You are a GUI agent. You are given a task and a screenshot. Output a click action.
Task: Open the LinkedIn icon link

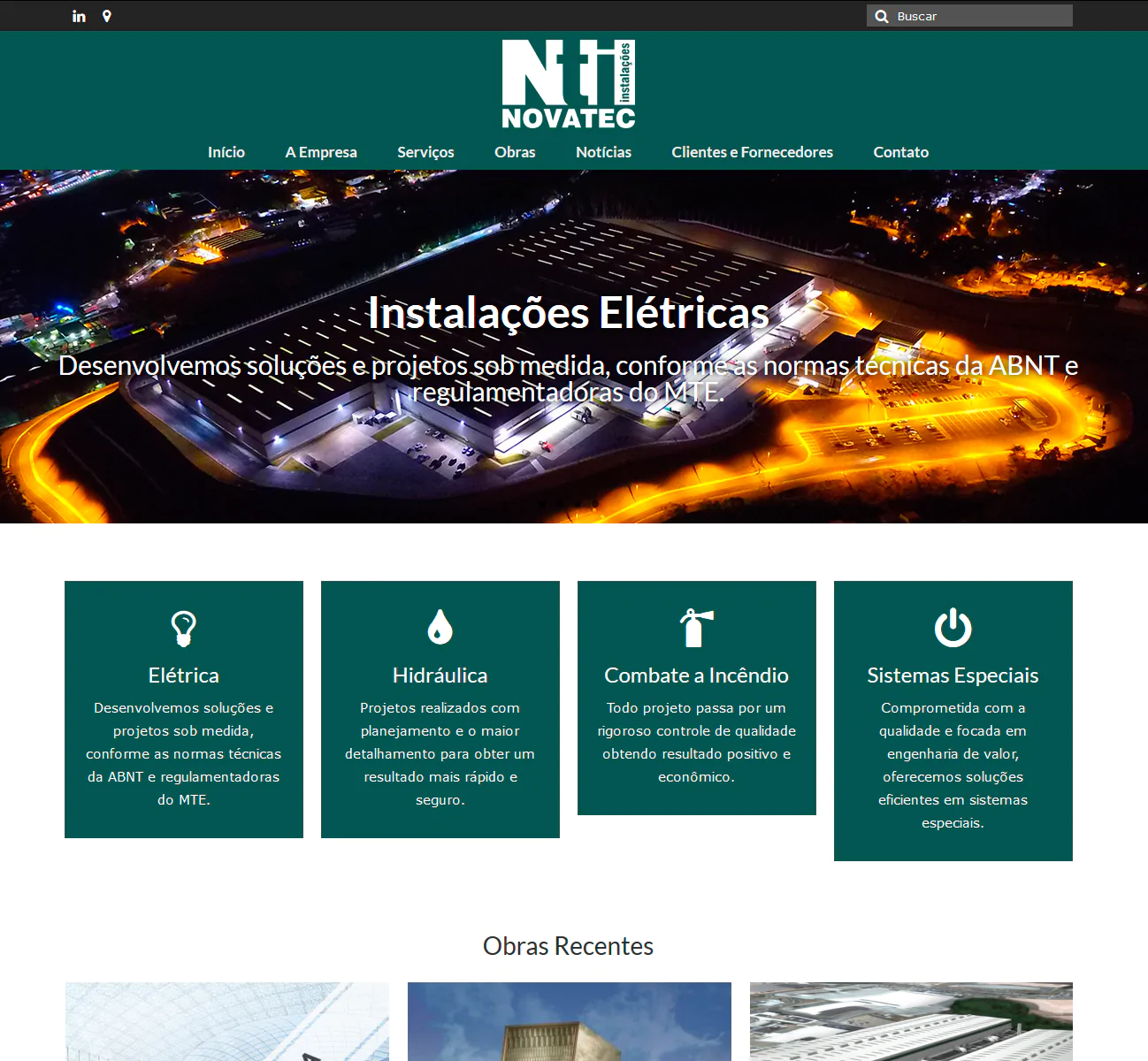[79, 16]
